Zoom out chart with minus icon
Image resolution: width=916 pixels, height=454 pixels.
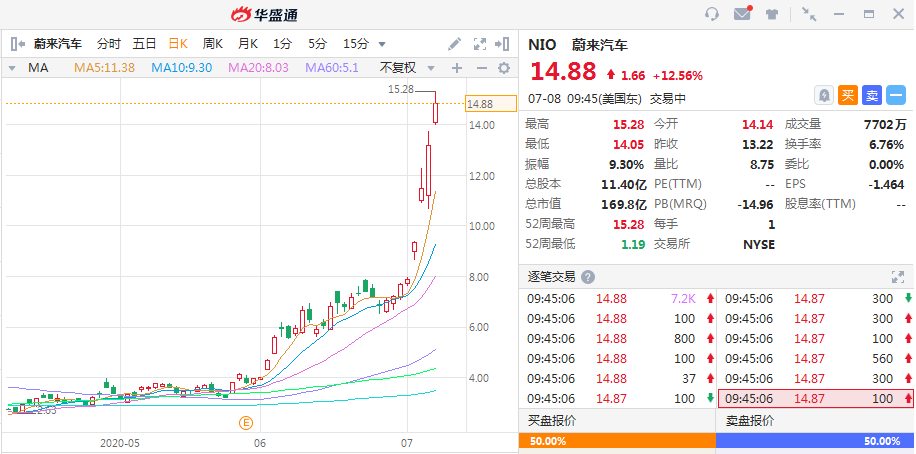[x=481, y=68]
